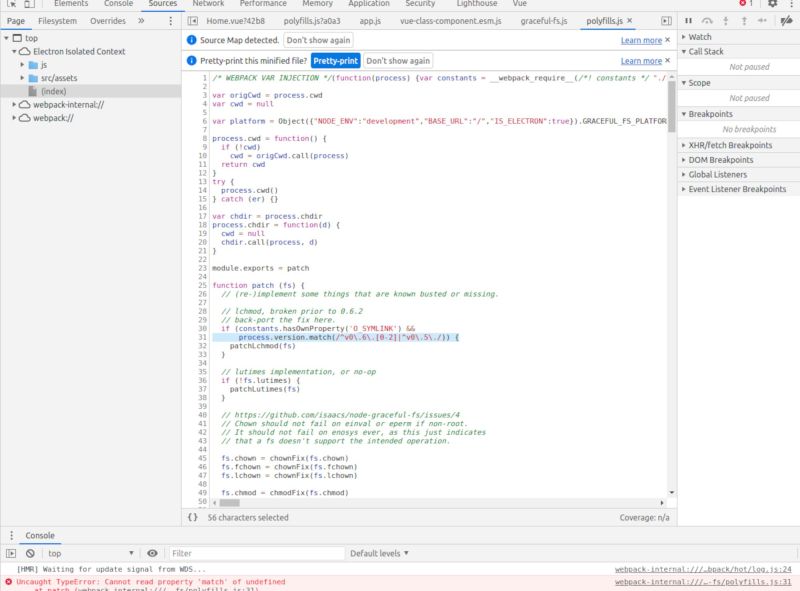The height and width of the screenshot is (591, 800).
Task: Click the console eye icon to create live expression
Action: pos(152,552)
